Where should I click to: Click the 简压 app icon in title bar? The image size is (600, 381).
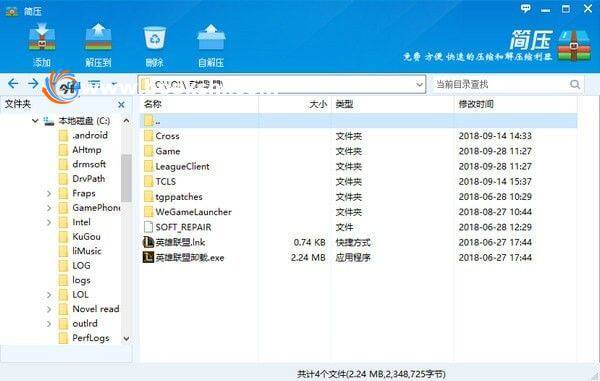[x=12, y=11]
